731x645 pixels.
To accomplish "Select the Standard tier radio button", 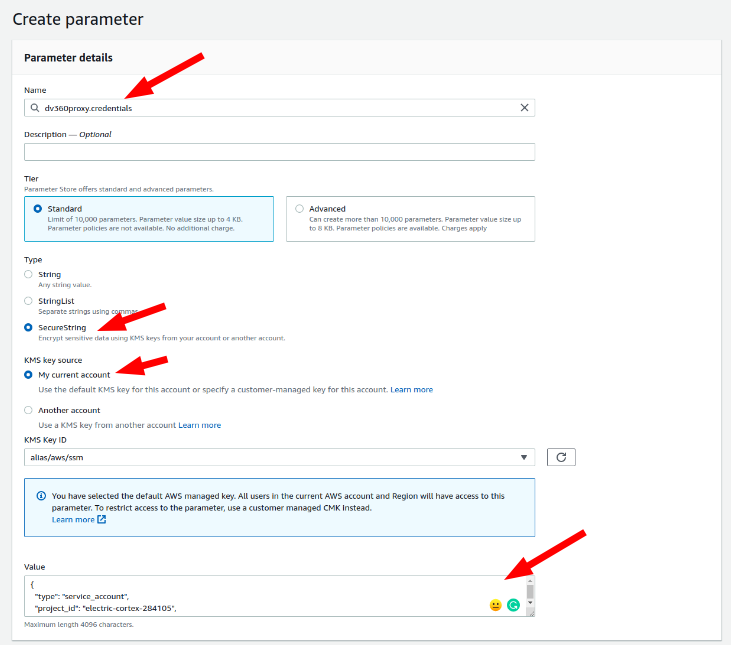I will click(x=37, y=209).
